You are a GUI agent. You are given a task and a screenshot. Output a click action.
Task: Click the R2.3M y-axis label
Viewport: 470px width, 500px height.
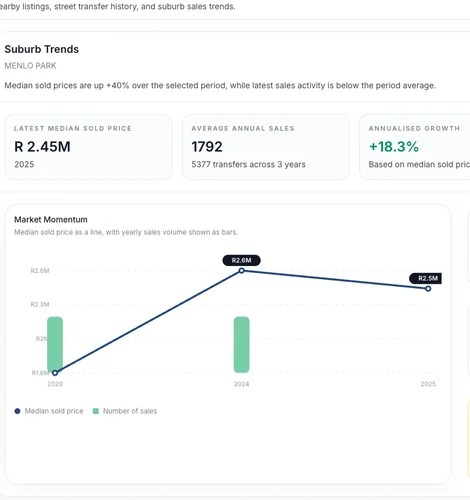(40, 304)
